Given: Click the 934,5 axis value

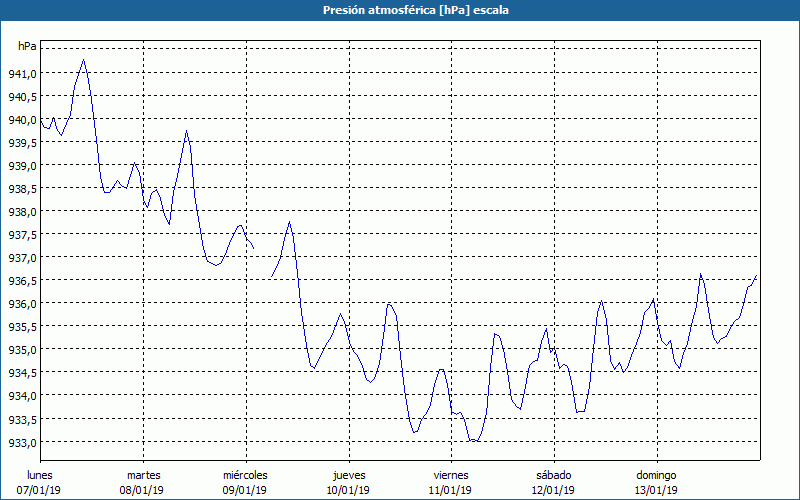Looking at the screenshot, I should click(22, 373).
